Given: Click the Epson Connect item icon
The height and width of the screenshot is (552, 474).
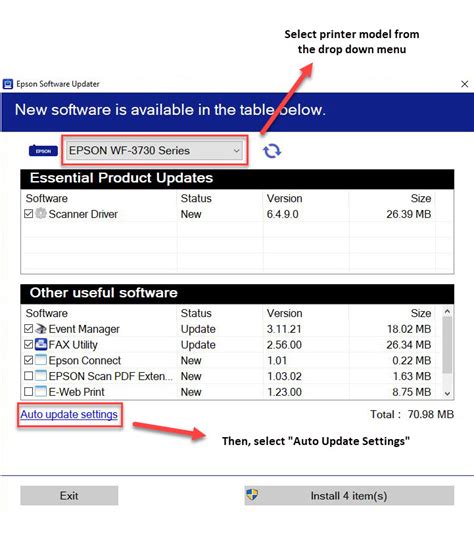Looking at the screenshot, I should 41,360.
